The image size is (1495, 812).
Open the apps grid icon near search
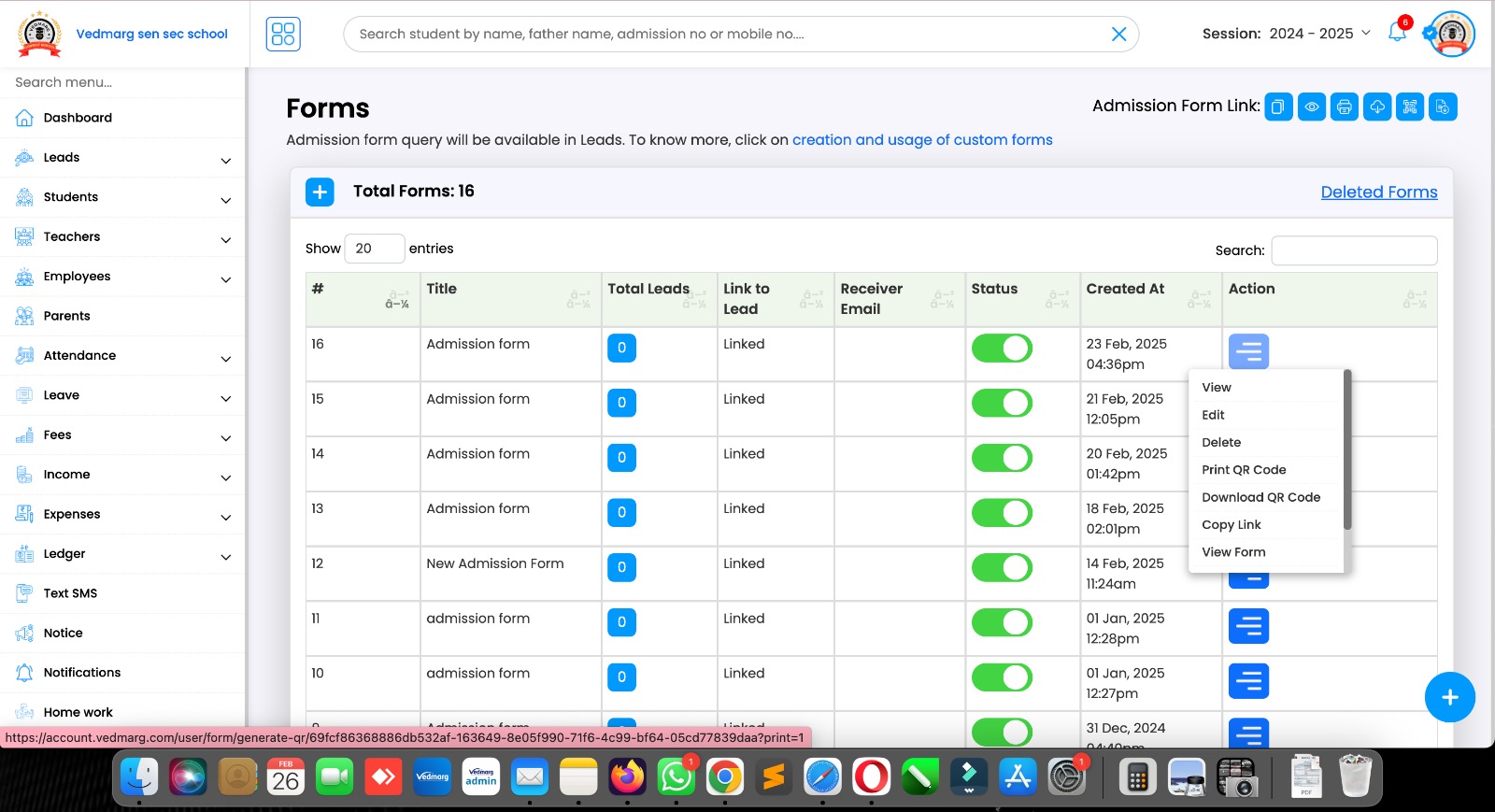283,34
